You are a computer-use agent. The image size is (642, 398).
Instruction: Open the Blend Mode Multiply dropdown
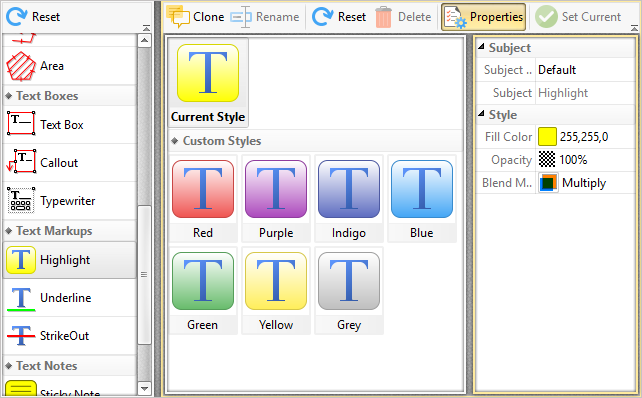(585, 183)
